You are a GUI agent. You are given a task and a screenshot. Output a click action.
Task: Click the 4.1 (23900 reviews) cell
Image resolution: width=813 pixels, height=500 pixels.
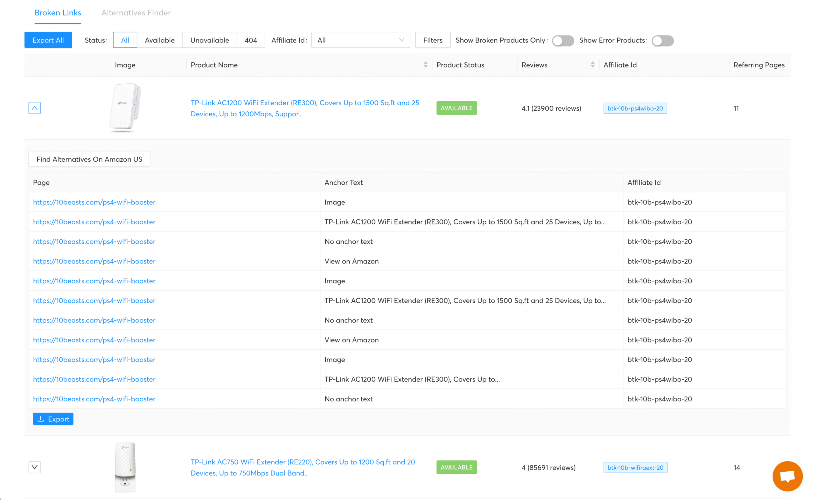551,108
